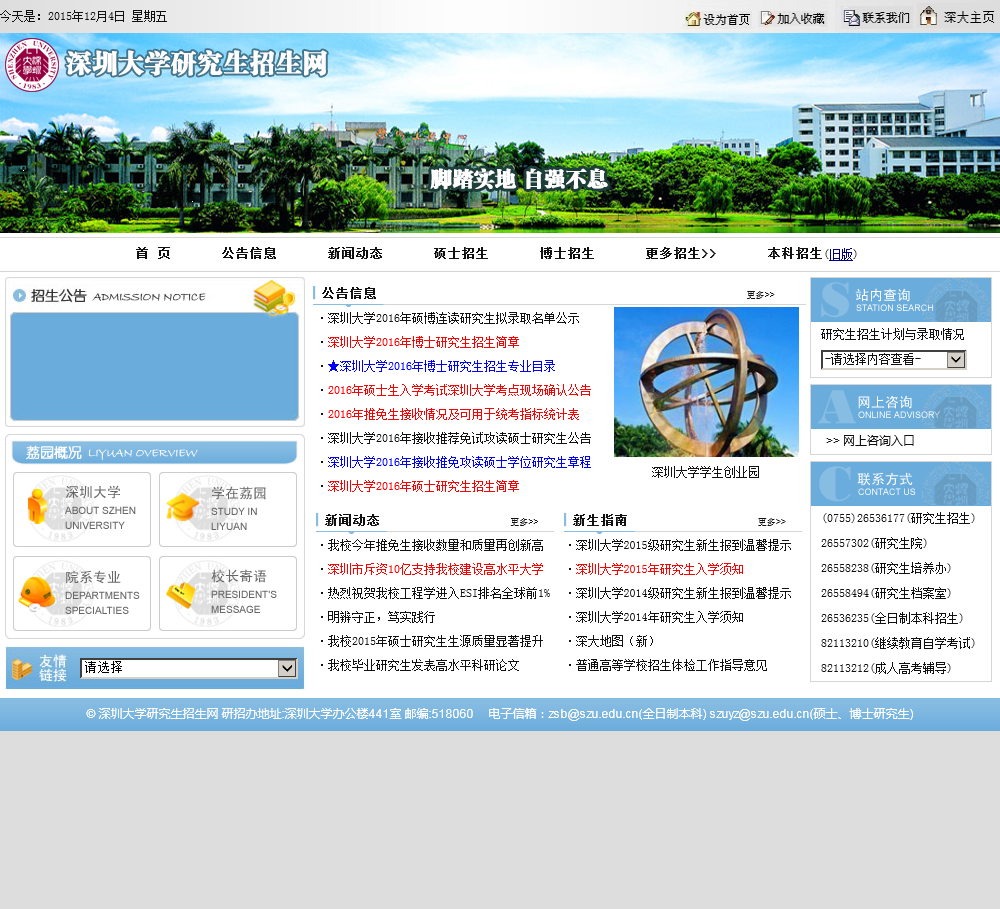The width and height of the screenshot is (1000, 909).
Task: Open the 深圳大学 ABOUT SZHEN UNIVERSITY card
Action: [82, 509]
